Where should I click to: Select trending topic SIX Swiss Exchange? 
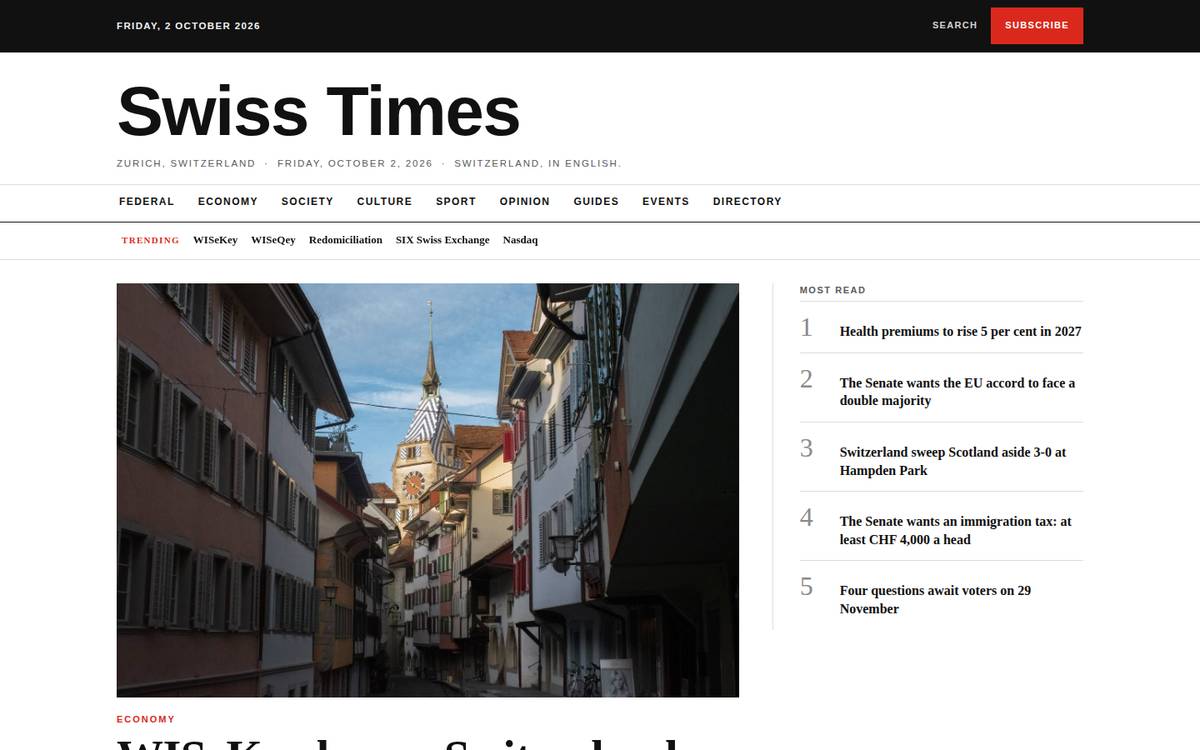(x=442, y=240)
